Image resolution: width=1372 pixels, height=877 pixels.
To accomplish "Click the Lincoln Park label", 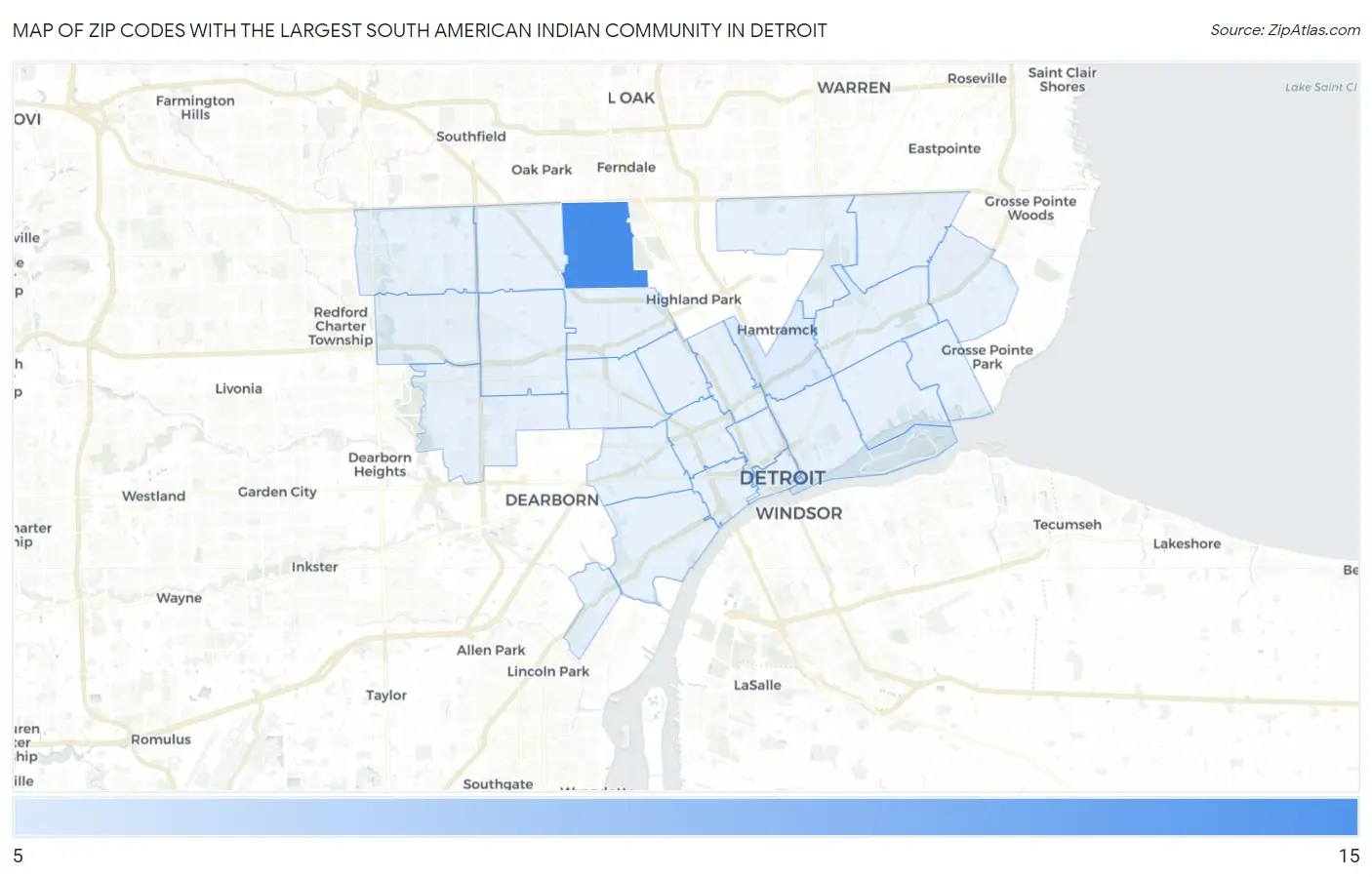I will [547, 671].
